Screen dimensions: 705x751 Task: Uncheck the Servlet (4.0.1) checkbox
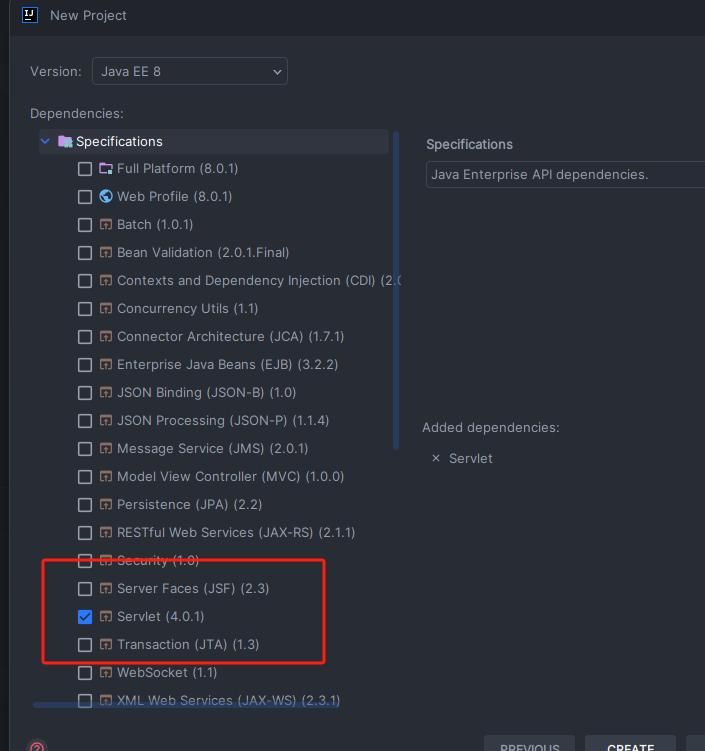(x=85, y=617)
